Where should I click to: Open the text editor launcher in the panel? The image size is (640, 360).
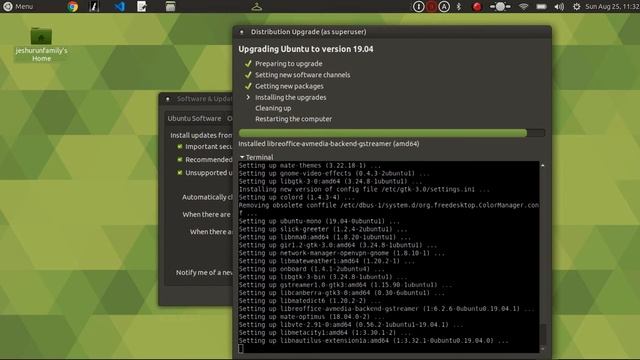(x=141, y=7)
